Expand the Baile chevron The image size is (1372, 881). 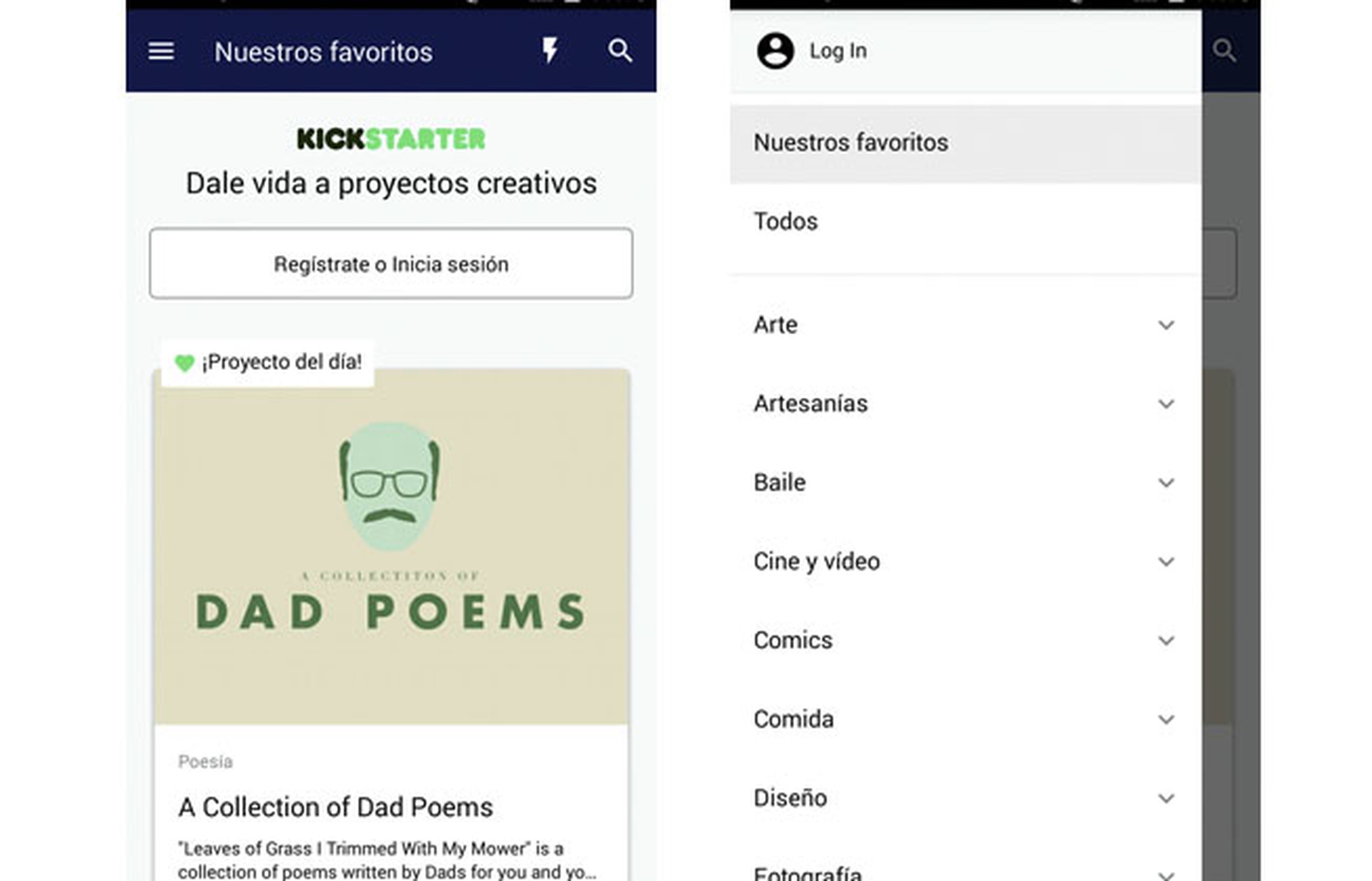(x=1166, y=483)
